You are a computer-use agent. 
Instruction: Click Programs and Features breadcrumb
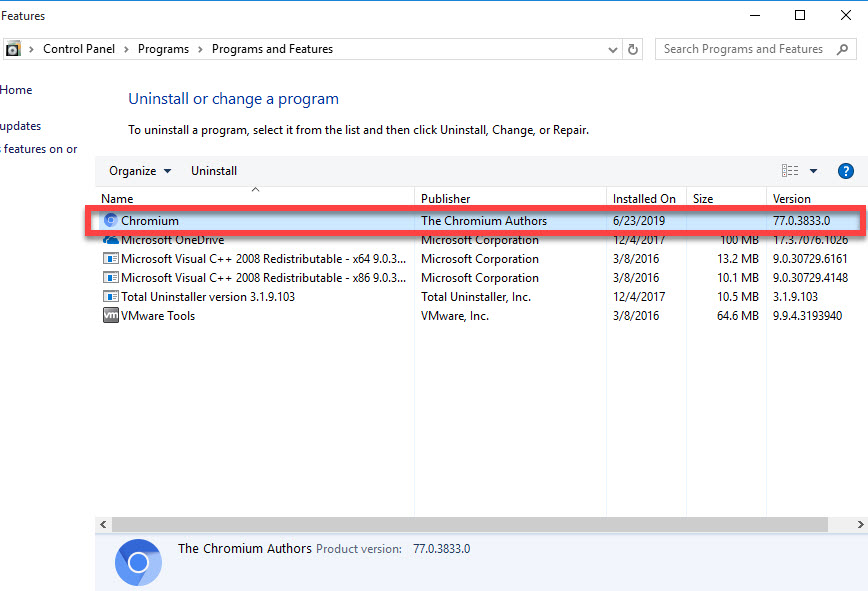tap(272, 49)
